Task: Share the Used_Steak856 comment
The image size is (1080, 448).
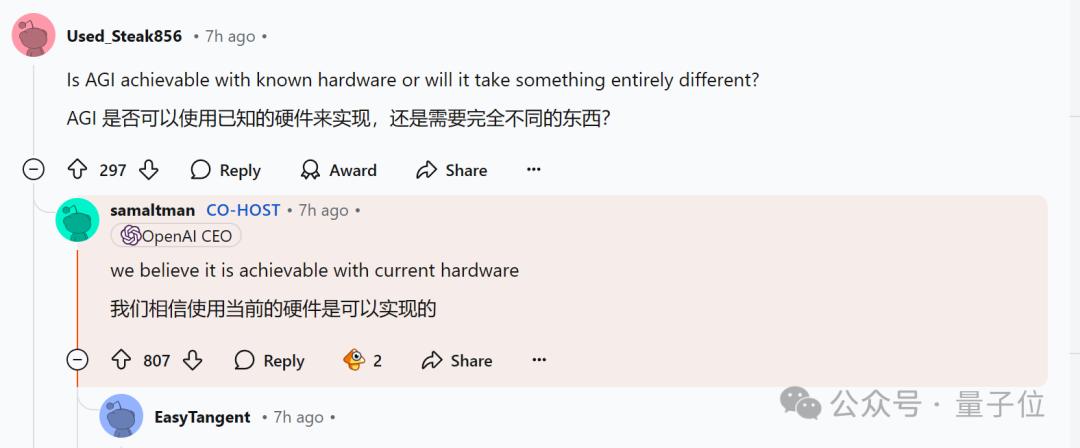Action: (452, 170)
